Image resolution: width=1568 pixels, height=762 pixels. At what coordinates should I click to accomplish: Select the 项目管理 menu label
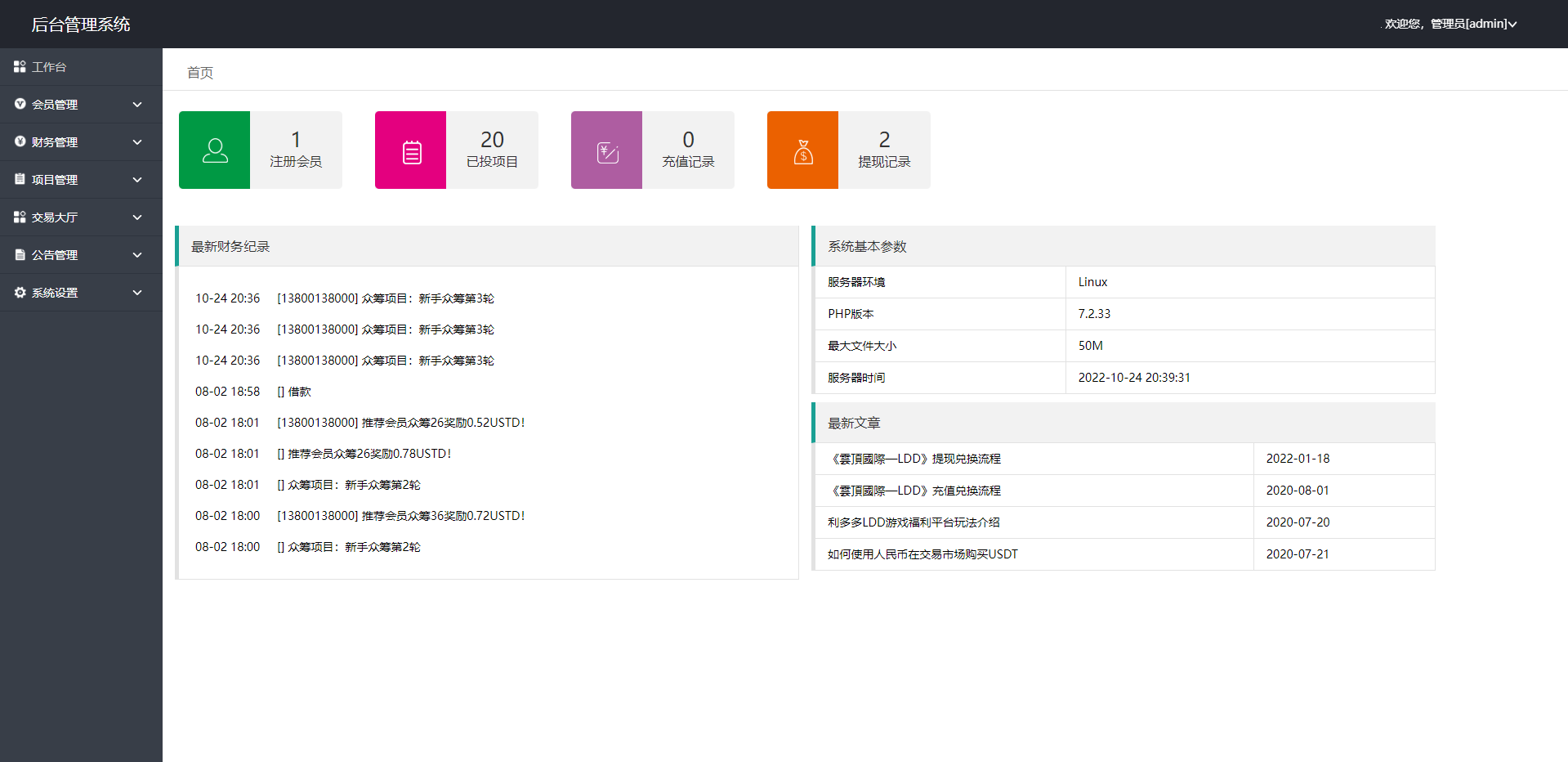coord(55,180)
